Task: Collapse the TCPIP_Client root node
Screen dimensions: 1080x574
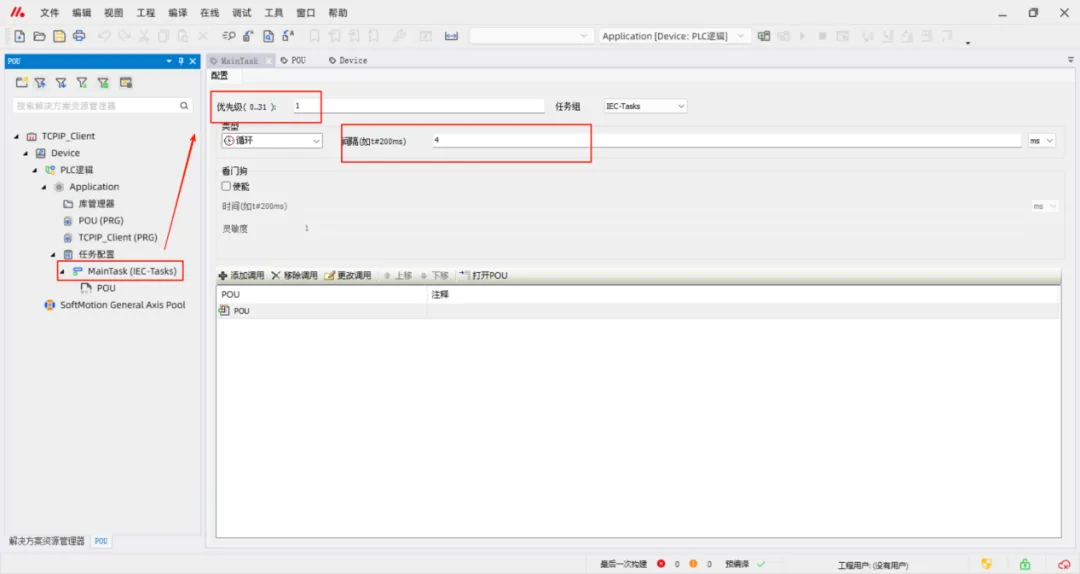Action: point(17,136)
